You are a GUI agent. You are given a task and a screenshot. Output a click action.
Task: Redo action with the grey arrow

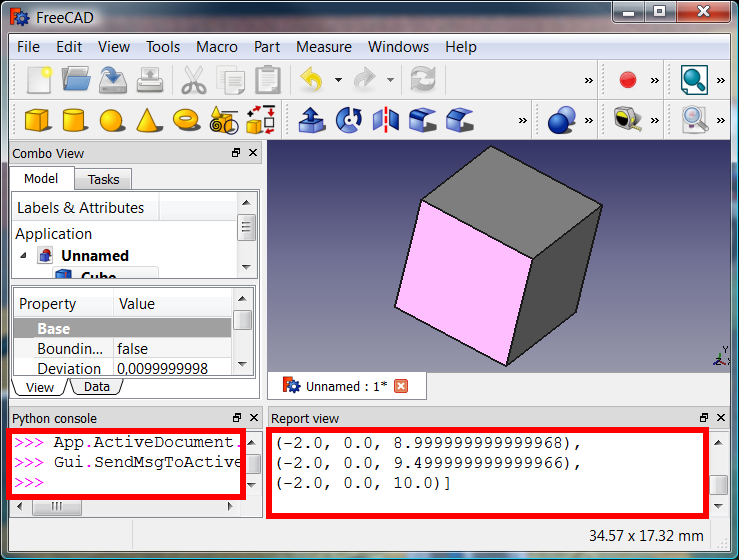pos(364,79)
